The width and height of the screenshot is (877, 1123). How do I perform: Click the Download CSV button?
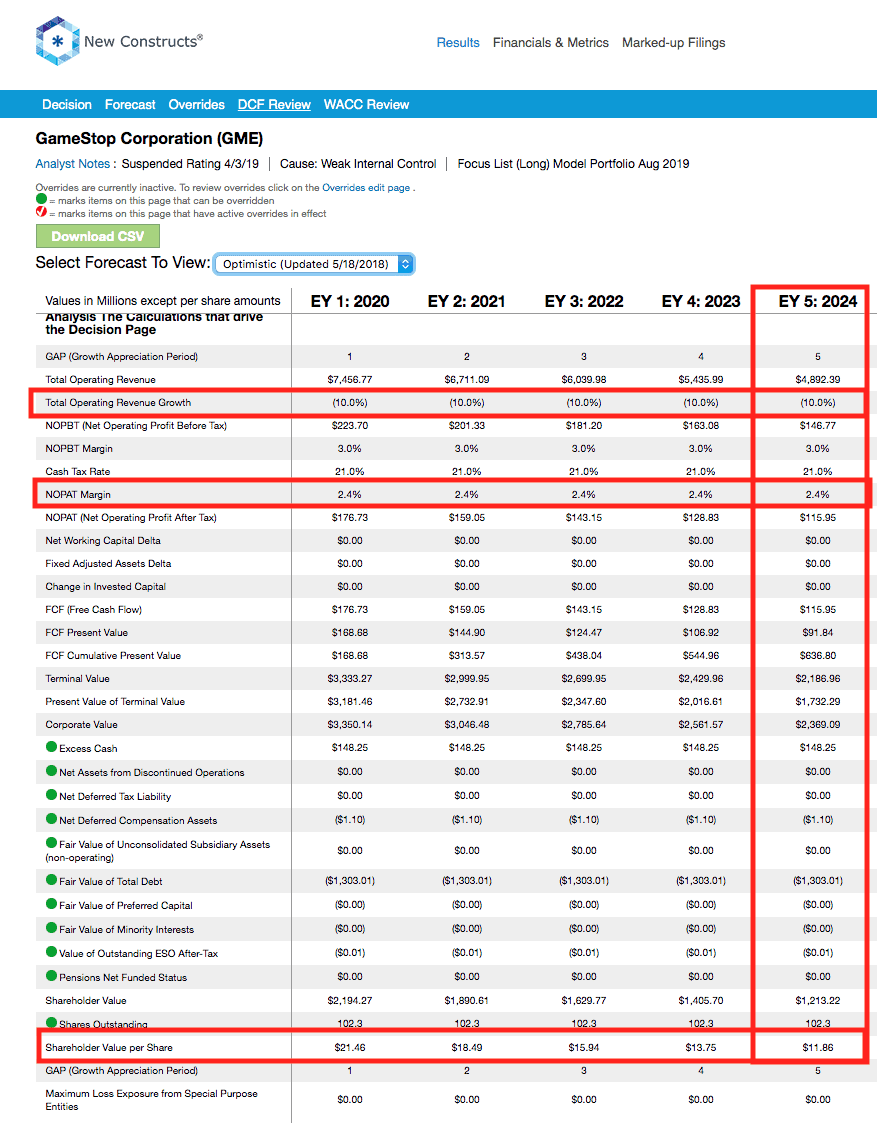click(x=98, y=236)
